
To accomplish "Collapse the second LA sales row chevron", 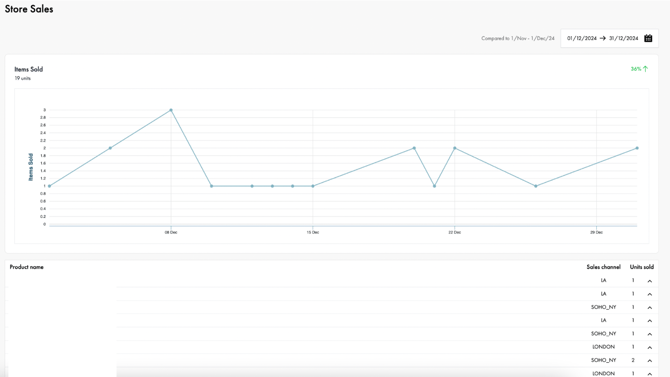I will click(649, 294).
